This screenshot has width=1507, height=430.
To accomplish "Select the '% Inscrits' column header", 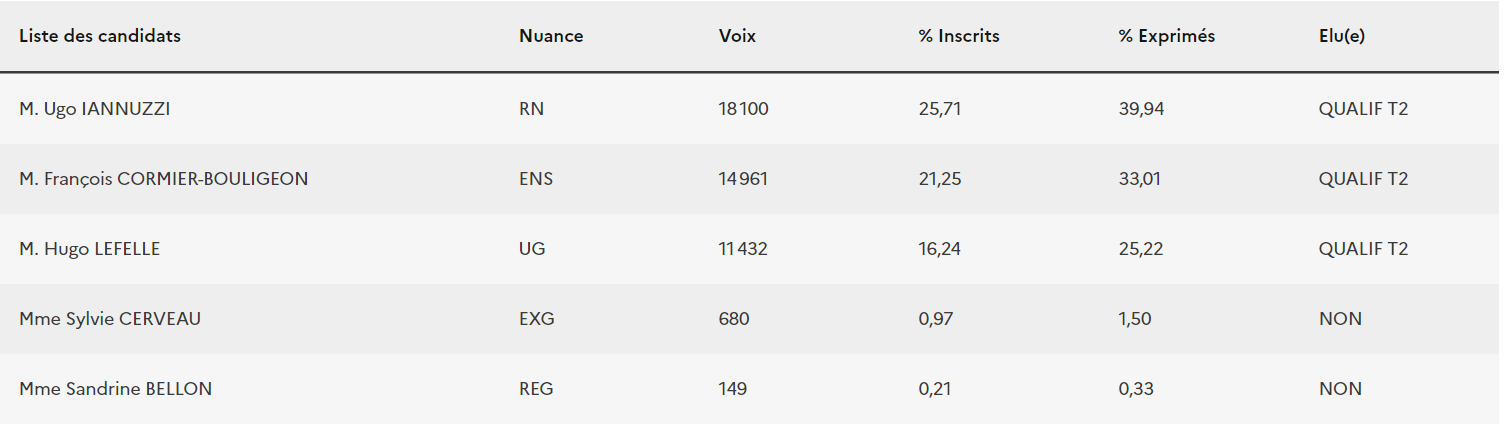I will pyautogui.click(x=959, y=37).
